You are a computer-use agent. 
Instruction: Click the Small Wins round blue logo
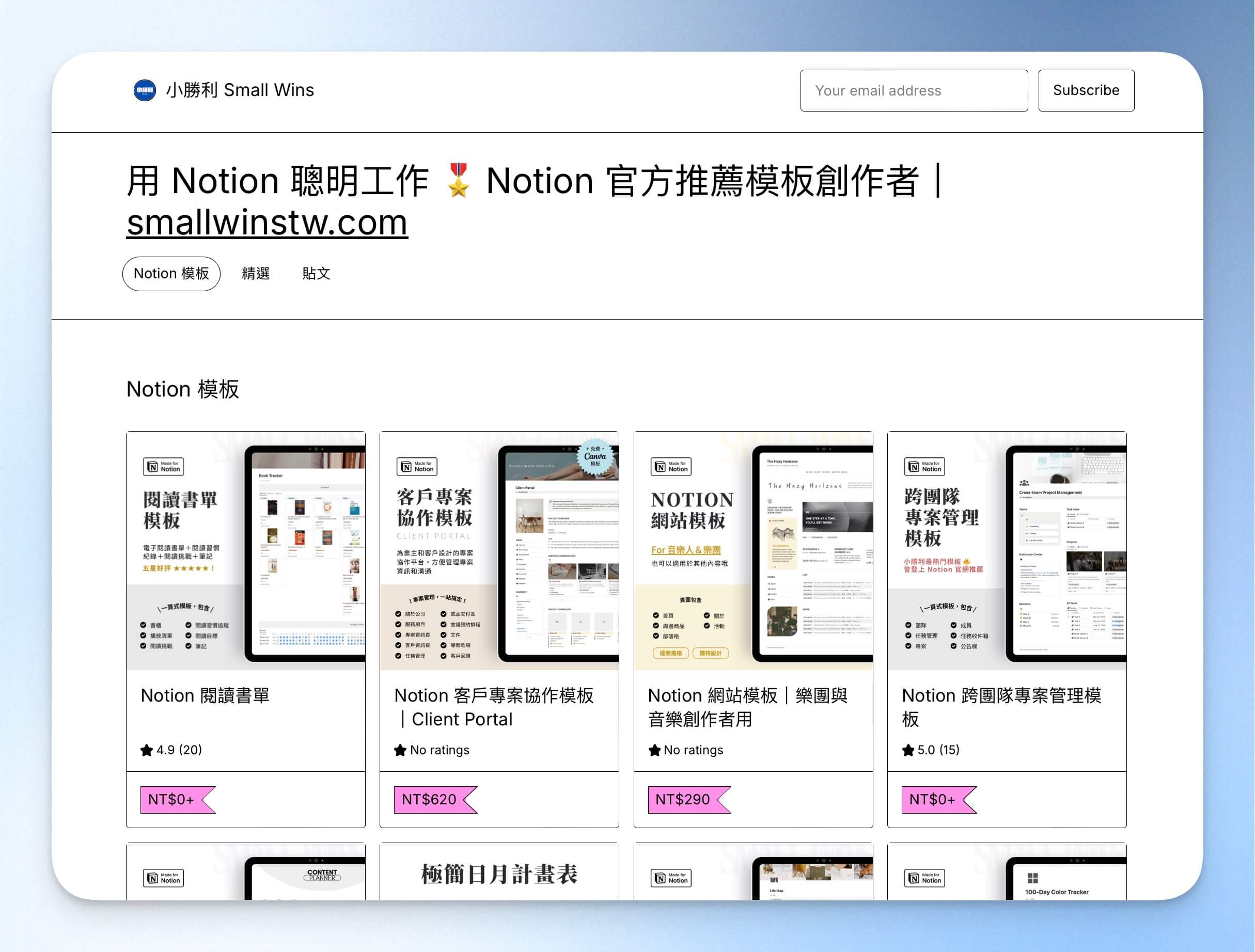click(x=145, y=90)
